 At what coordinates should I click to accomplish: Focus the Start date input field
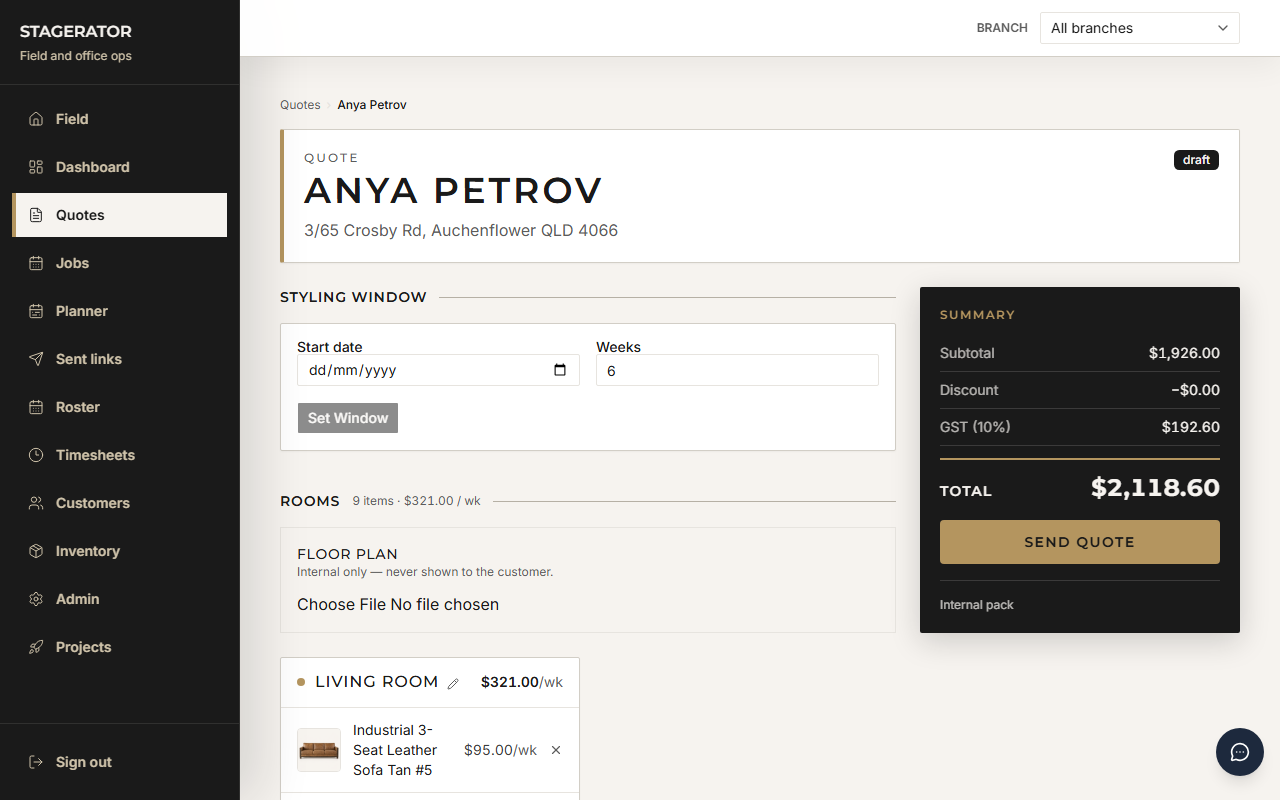pyautogui.click(x=438, y=370)
